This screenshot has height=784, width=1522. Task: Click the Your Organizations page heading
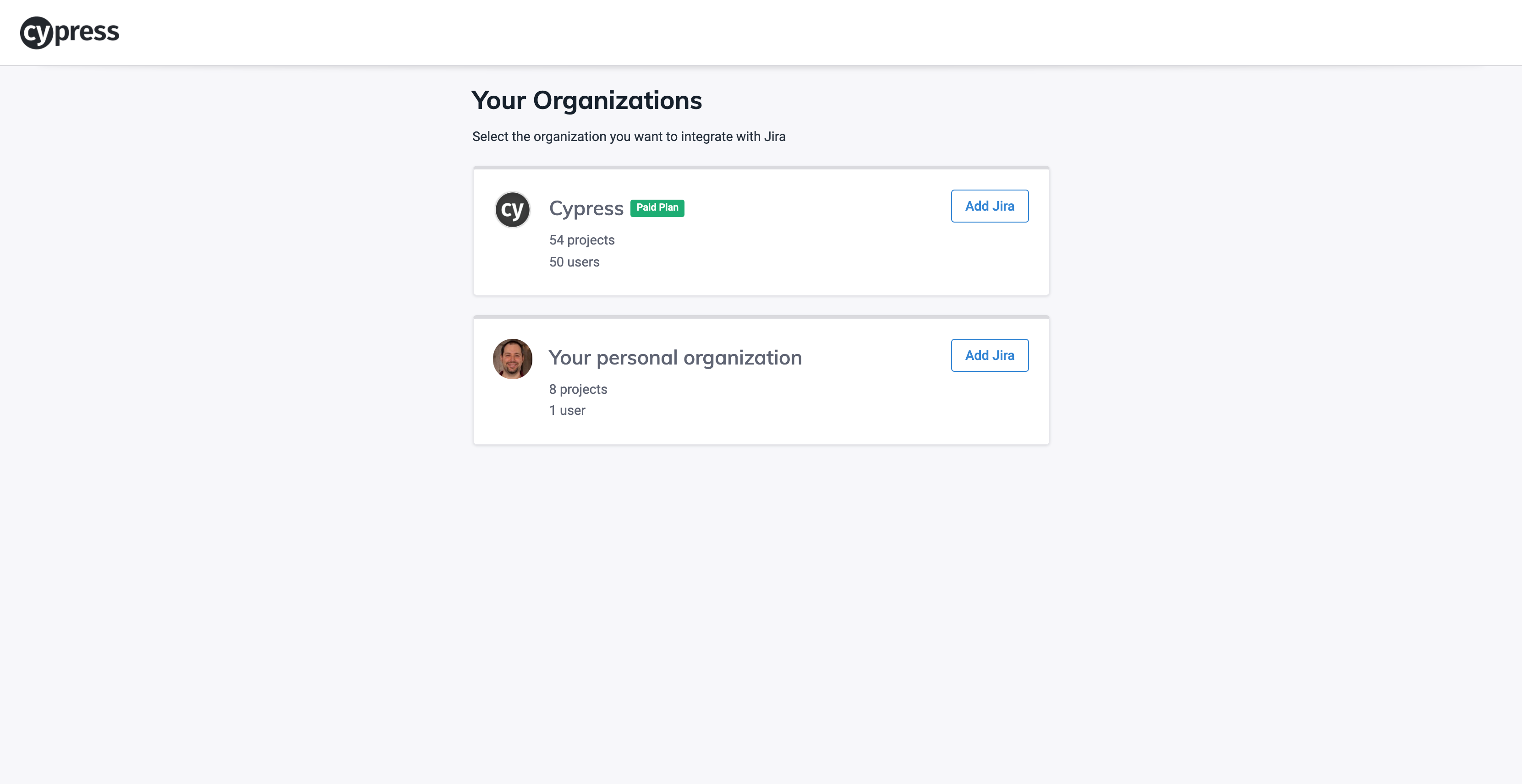[587, 100]
